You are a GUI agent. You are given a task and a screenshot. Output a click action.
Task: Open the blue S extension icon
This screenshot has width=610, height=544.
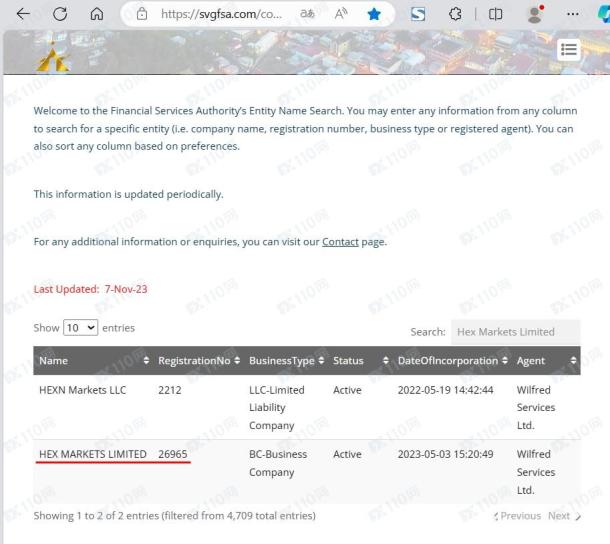point(418,14)
